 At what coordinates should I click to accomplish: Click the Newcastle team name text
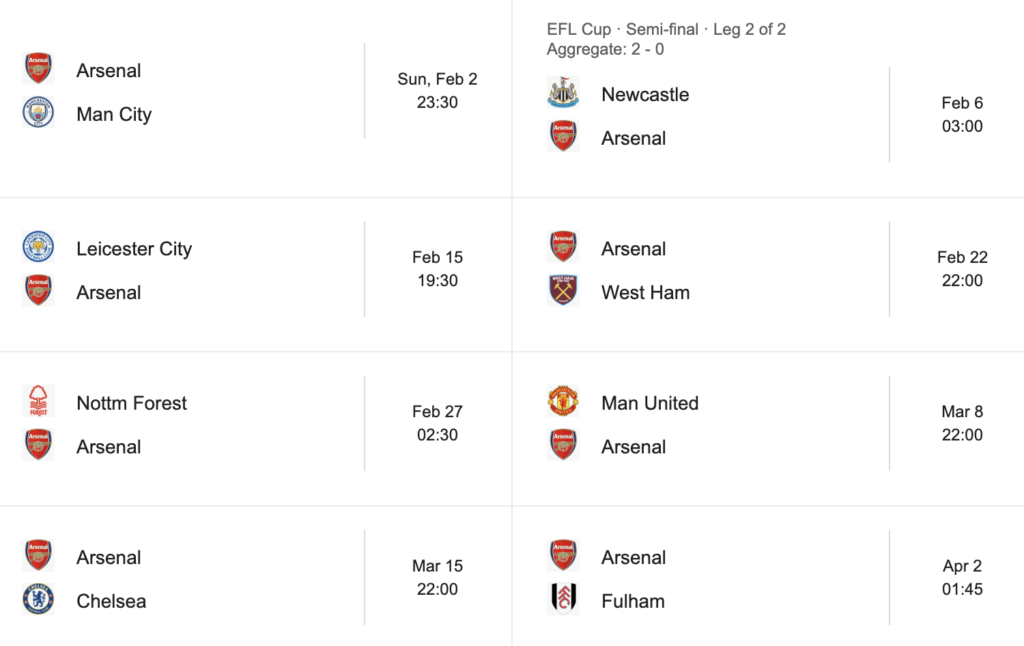645,95
